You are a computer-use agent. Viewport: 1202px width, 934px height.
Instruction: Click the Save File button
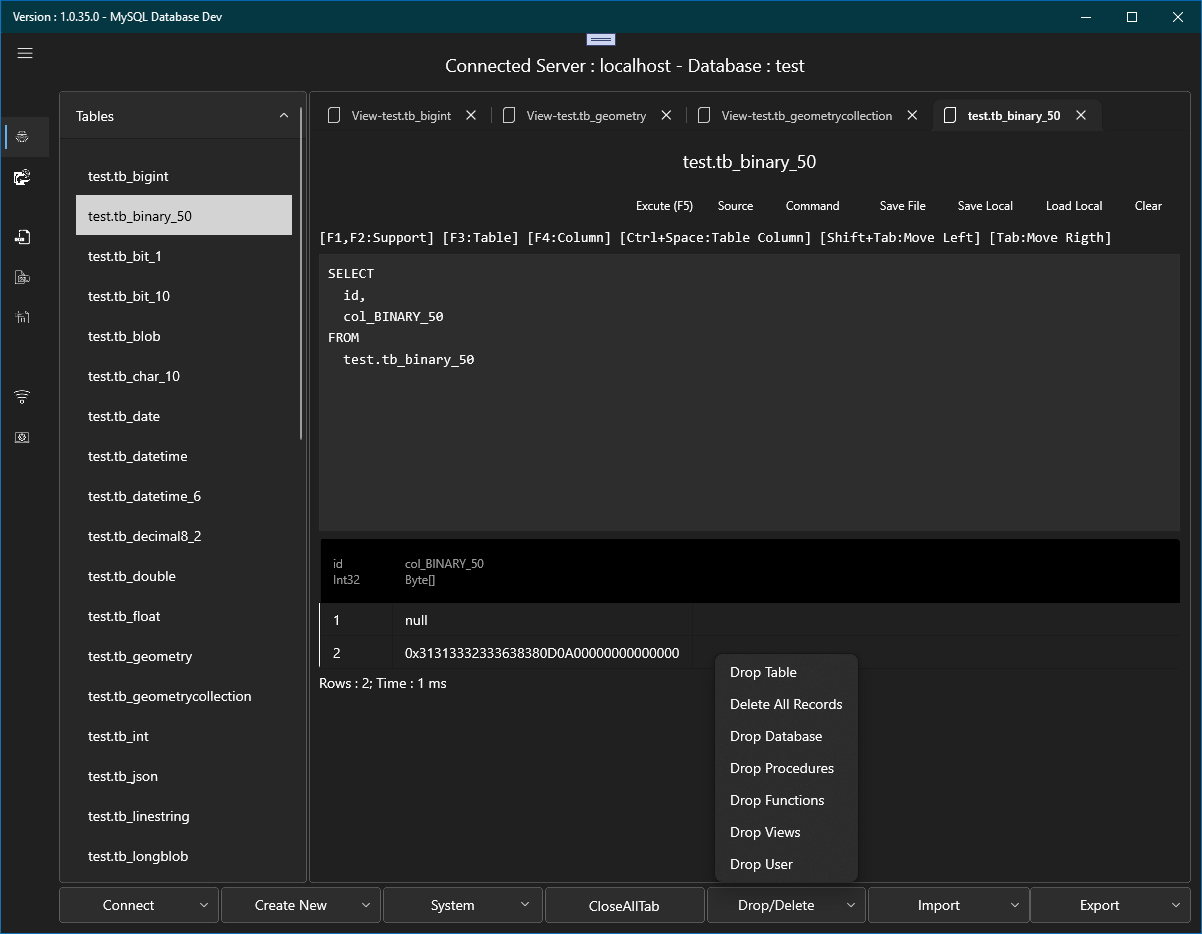pyautogui.click(x=902, y=206)
